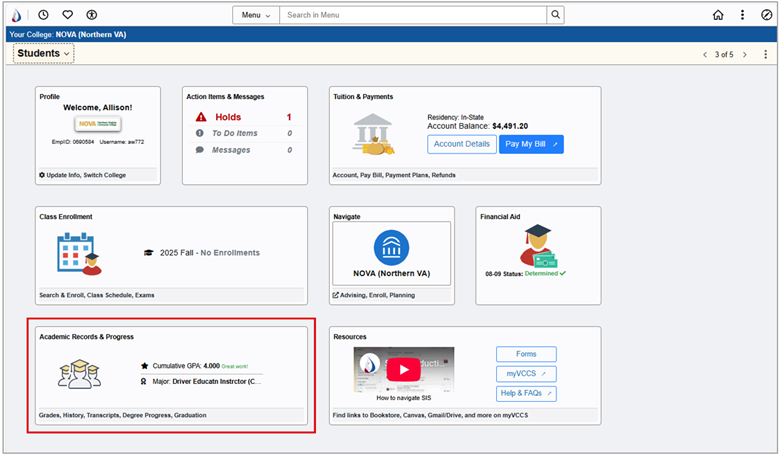The width and height of the screenshot is (780, 455).
Task: Click the Pay My Bill button
Action: [x=530, y=144]
